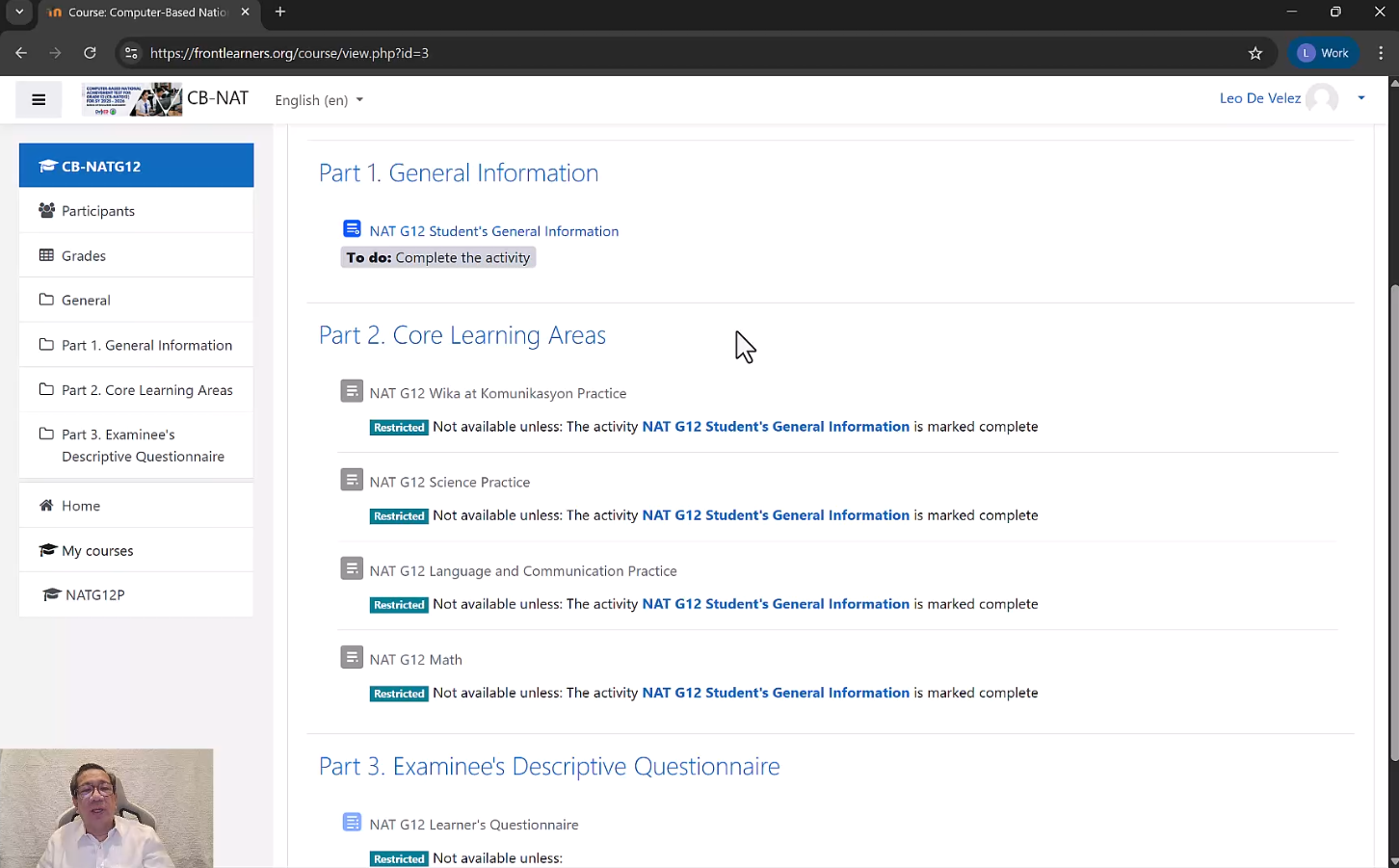Viewport: 1399px width, 868px height.
Task: Click the Home icon in sidebar
Action: point(45,505)
